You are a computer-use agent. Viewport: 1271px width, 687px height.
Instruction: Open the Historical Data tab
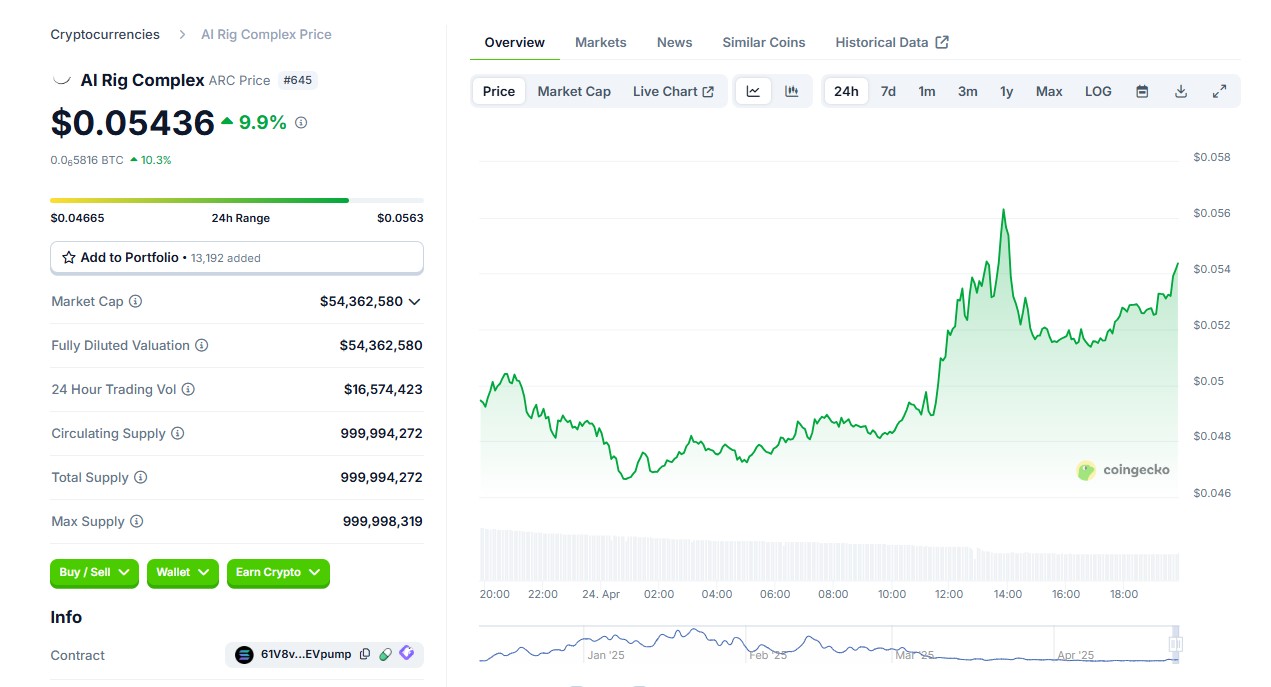(892, 42)
